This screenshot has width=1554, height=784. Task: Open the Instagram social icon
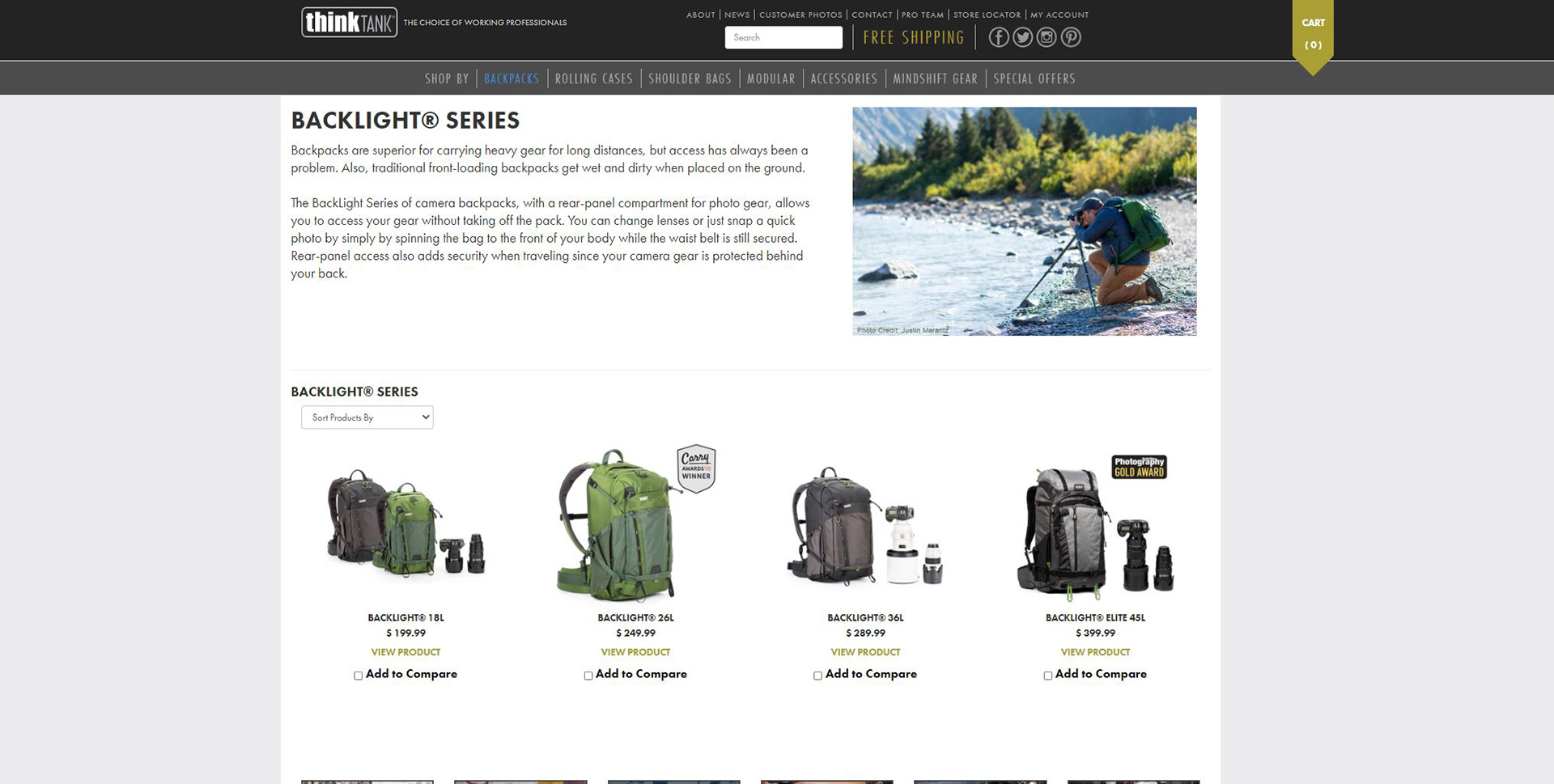pos(1047,37)
